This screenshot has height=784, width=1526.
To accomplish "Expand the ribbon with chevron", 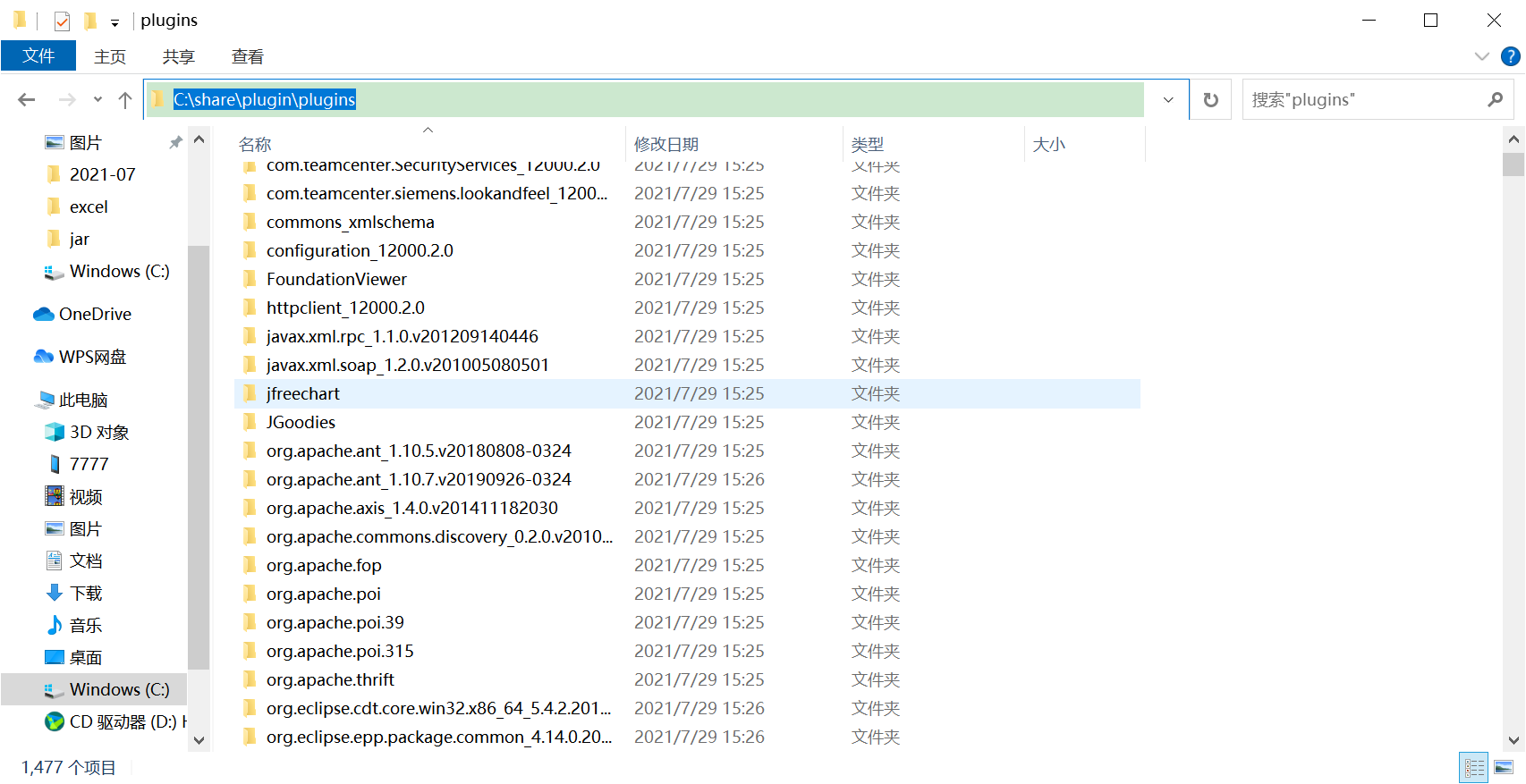I will pyautogui.click(x=1481, y=56).
